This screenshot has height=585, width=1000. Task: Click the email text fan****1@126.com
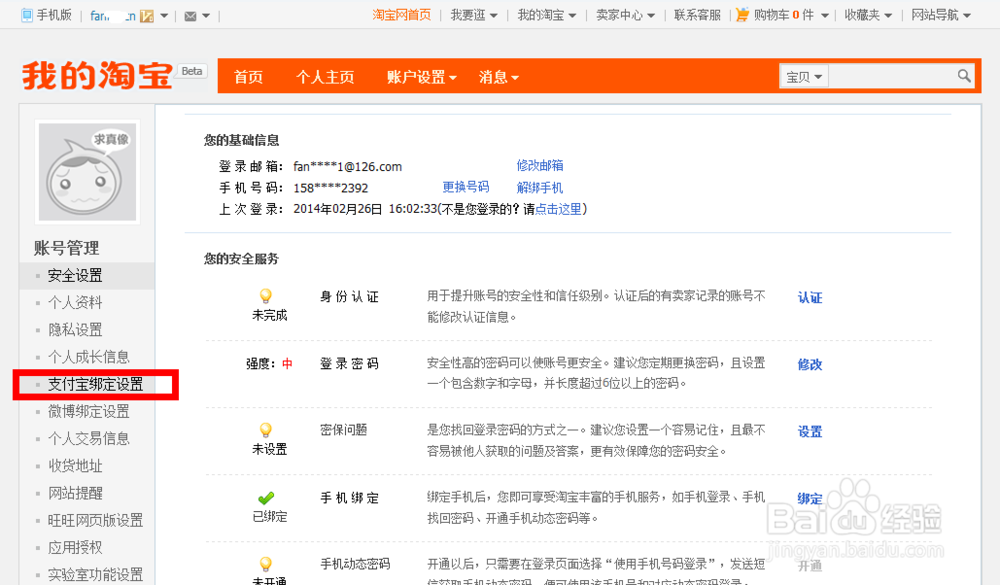[348, 167]
